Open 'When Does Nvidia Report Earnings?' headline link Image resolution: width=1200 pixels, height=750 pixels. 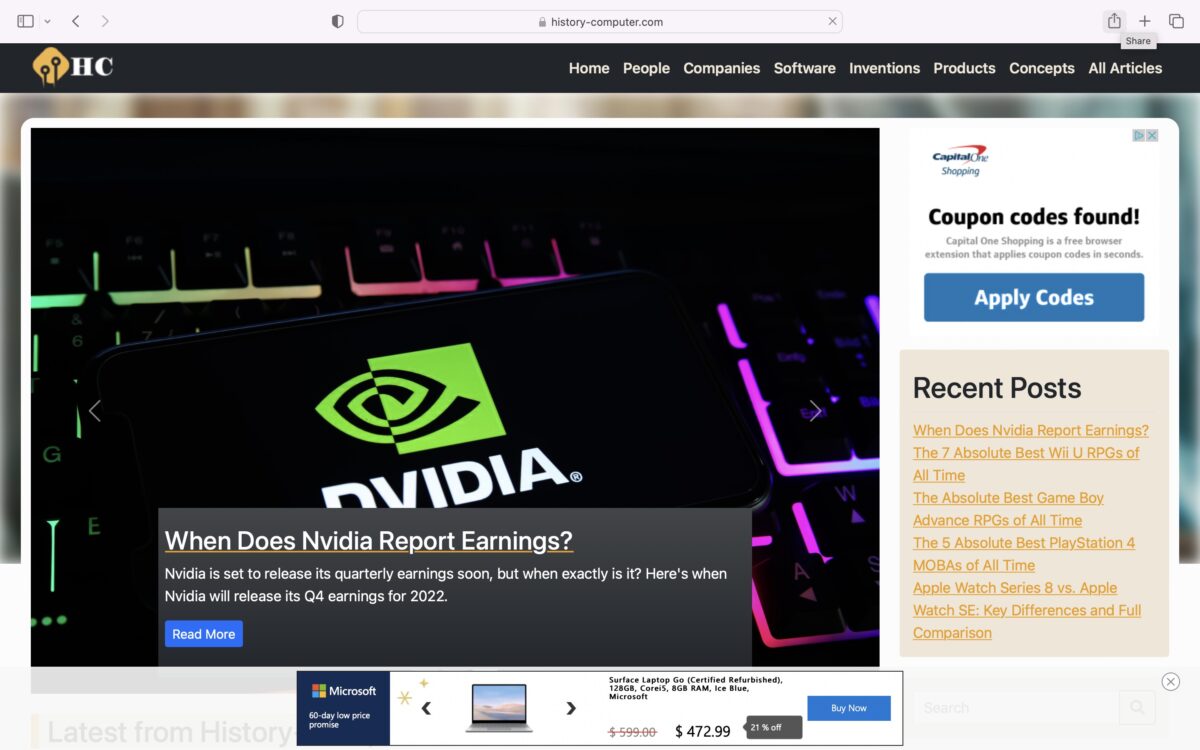coord(368,540)
